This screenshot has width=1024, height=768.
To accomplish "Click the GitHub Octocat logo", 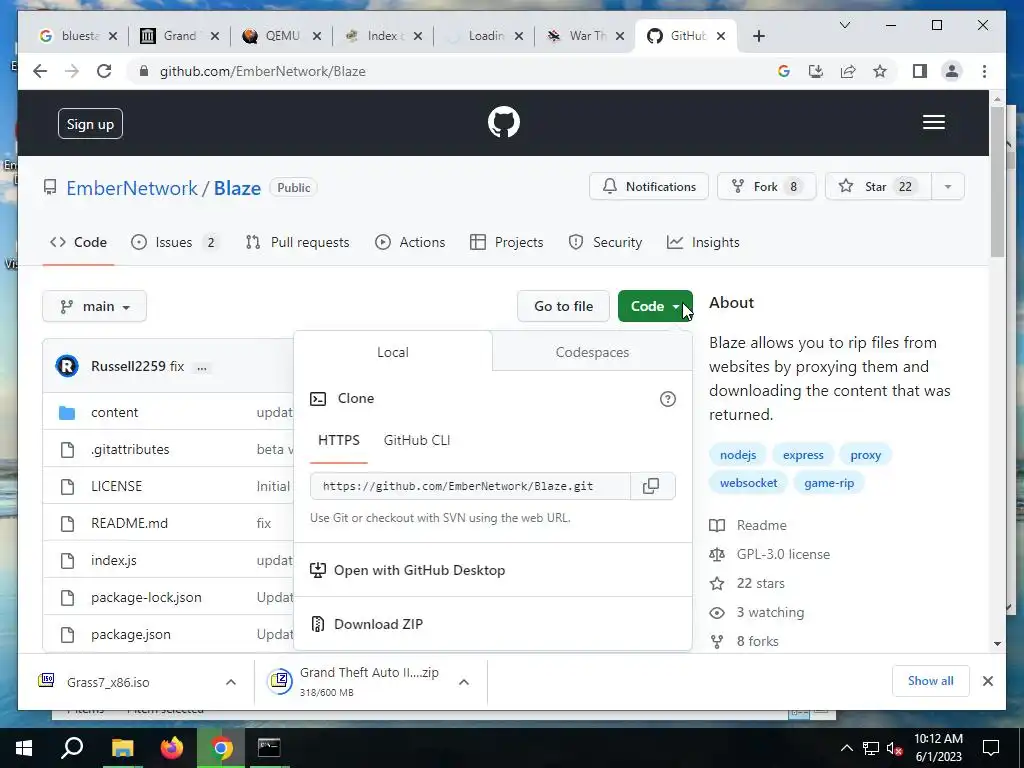I will (x=504, y=122).
